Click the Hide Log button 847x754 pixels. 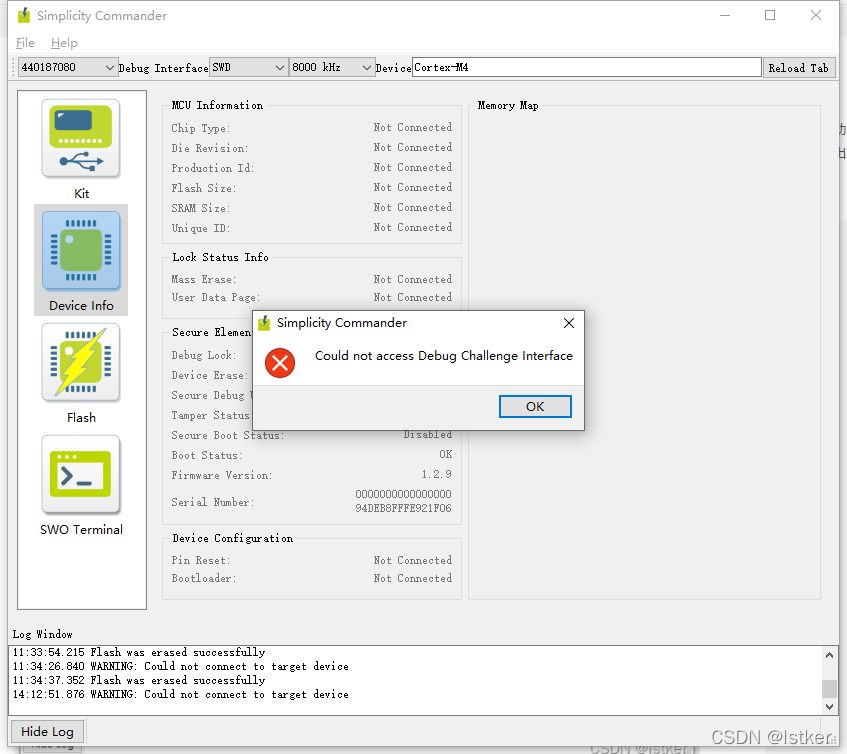(x=47, y=731)
